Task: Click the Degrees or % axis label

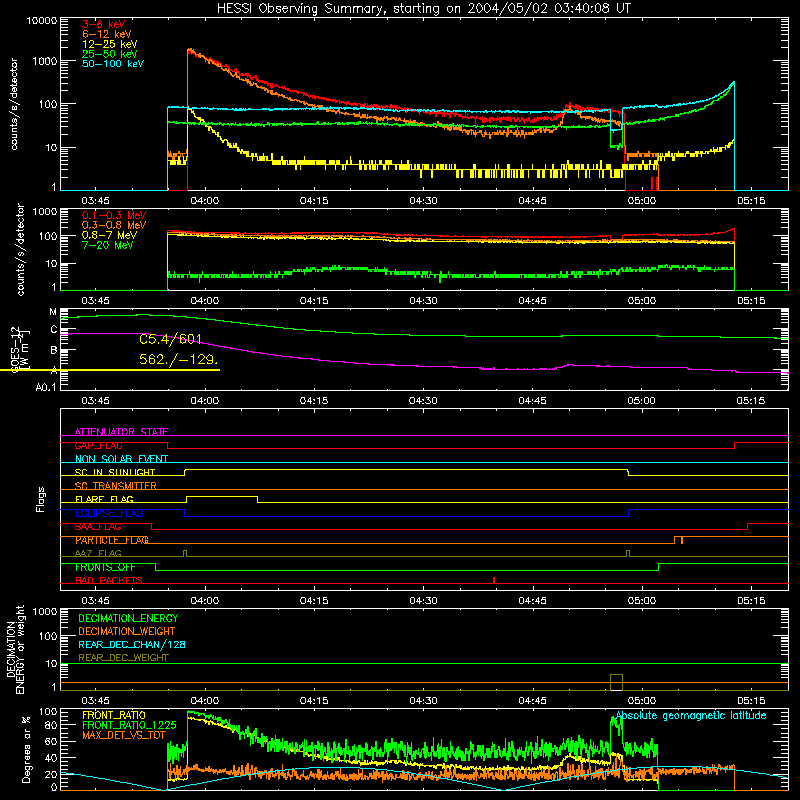Action: coord(26,750)
